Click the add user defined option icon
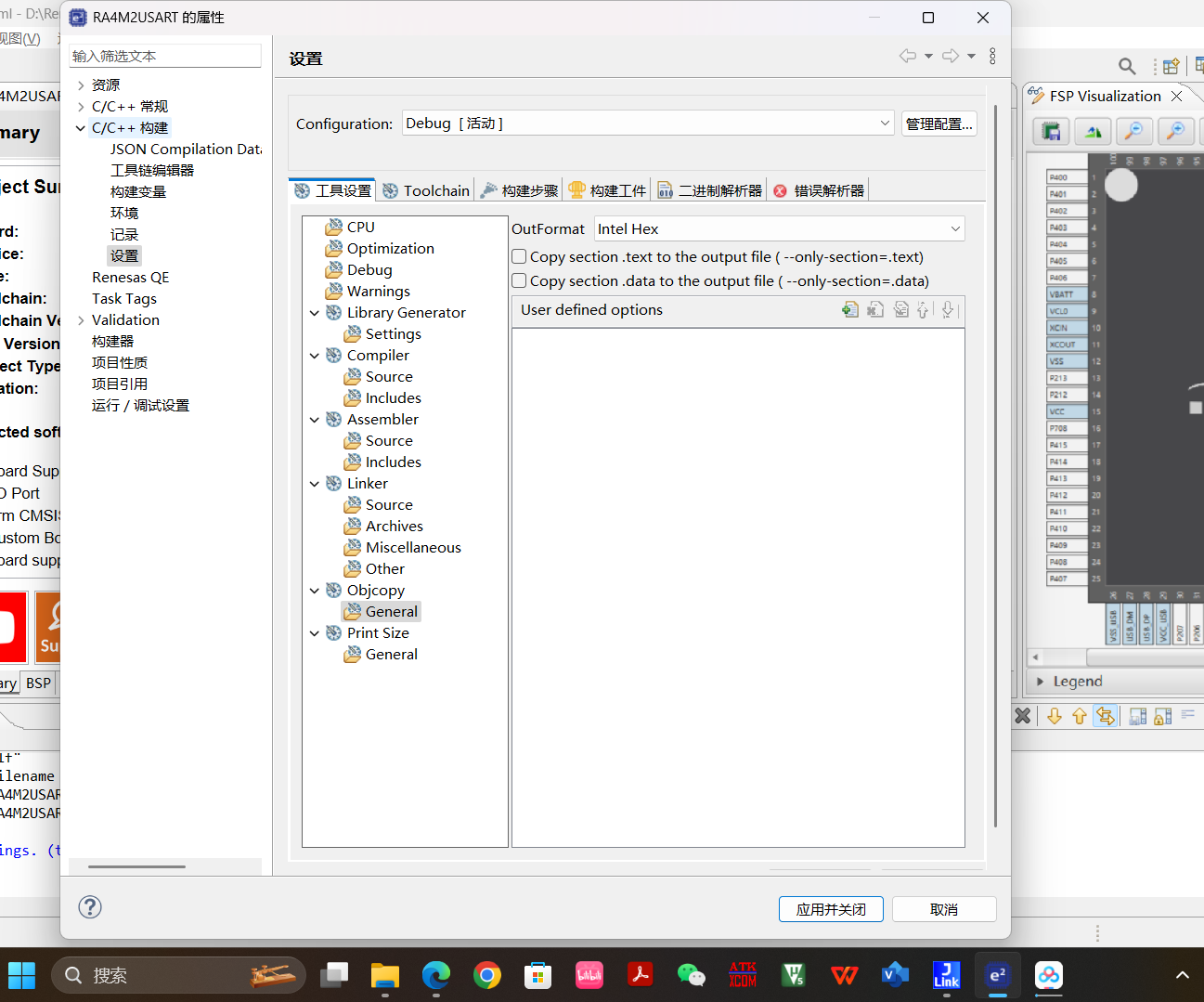This screenshot has height=1002, width=1204. point(850,309)
